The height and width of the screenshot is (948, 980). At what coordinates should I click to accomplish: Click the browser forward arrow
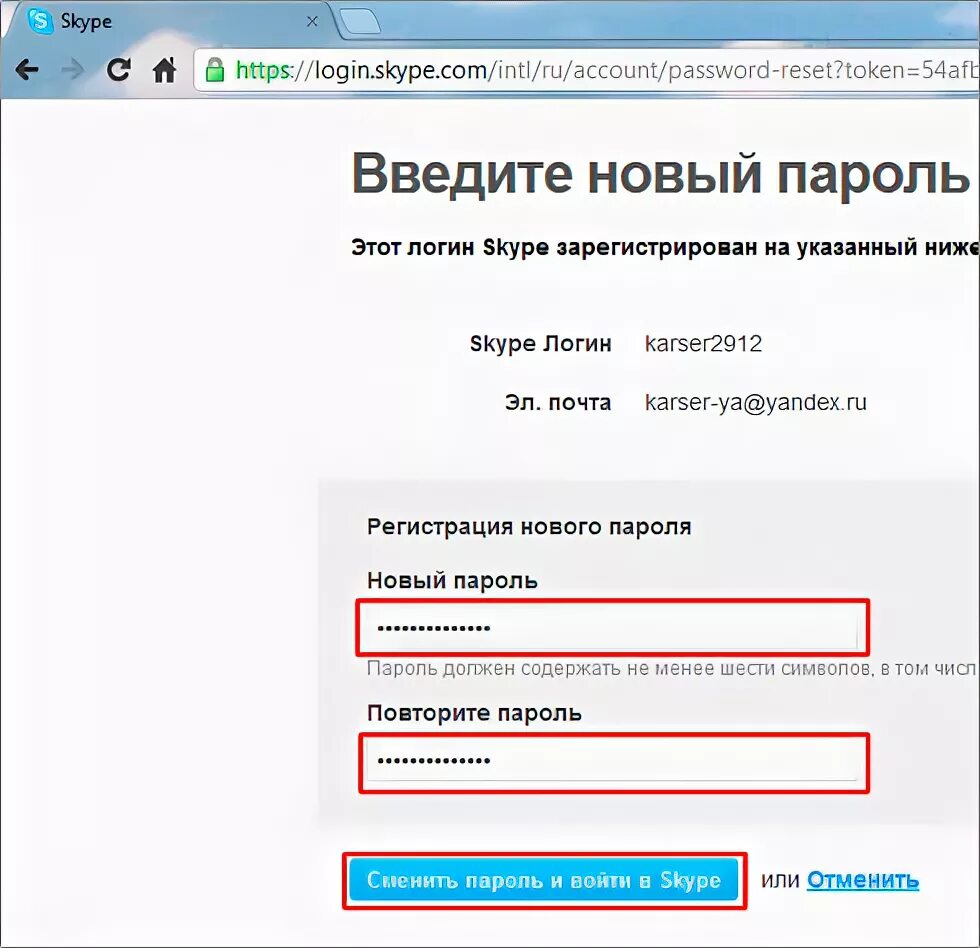pos(72,69)
